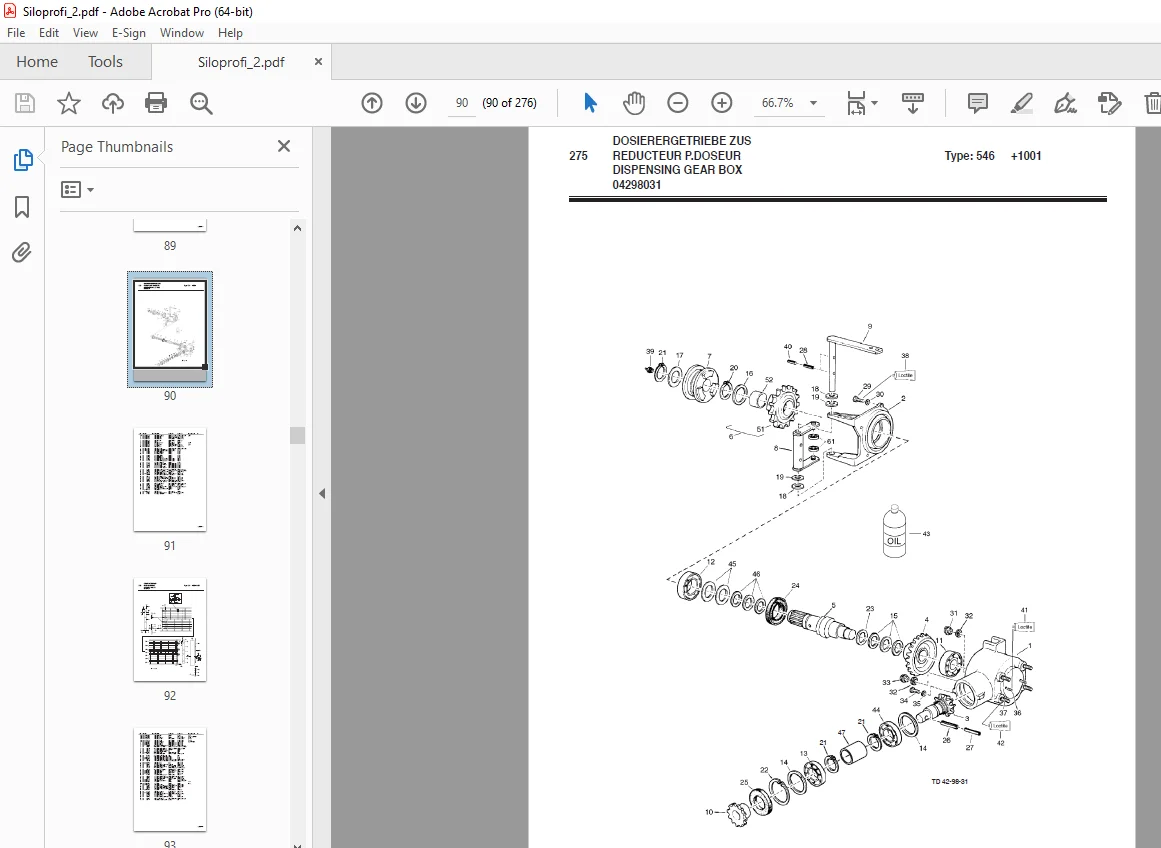Click the Save file icon
The width and height of the screenshot is (1161, 848).
(x=25, y=103)
